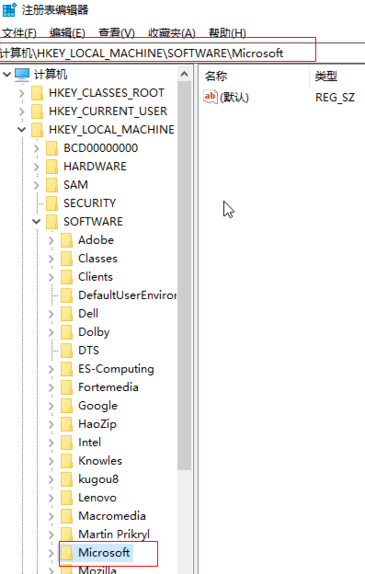Click the SECURITY folder icon
This screenshot has height=574, width=365.
[x=52, y=204]
